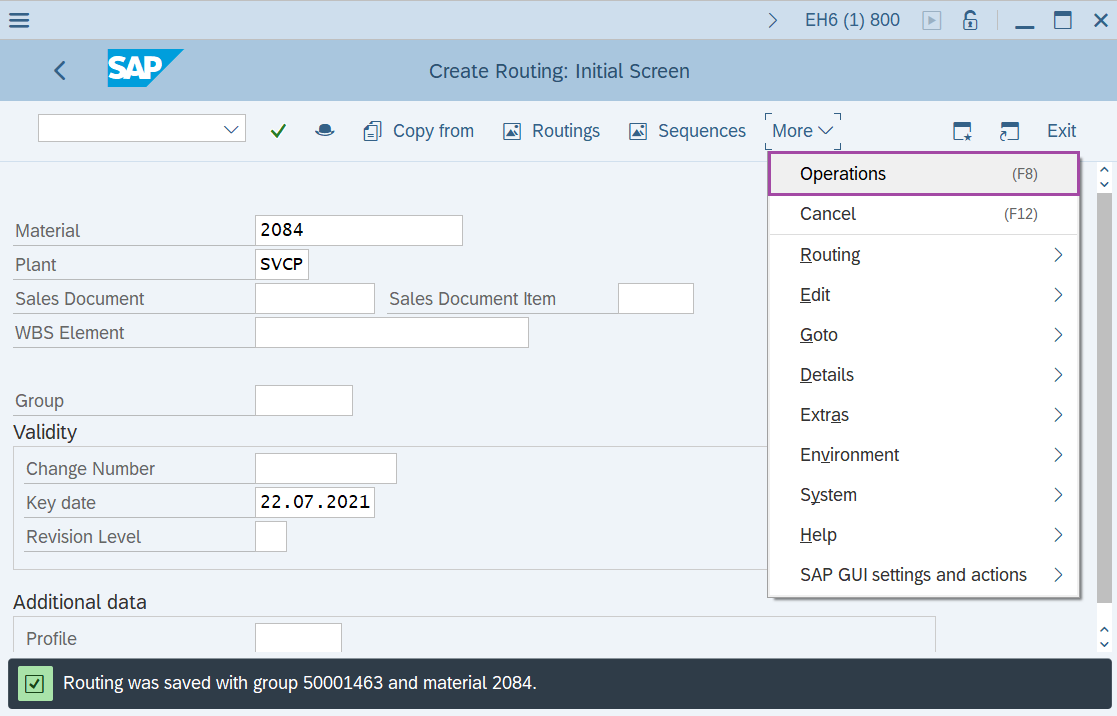The width and height of the screenshot is (1117, 716).
Task: Create a new session via the screen-star icon
Action: click(961, 130)
